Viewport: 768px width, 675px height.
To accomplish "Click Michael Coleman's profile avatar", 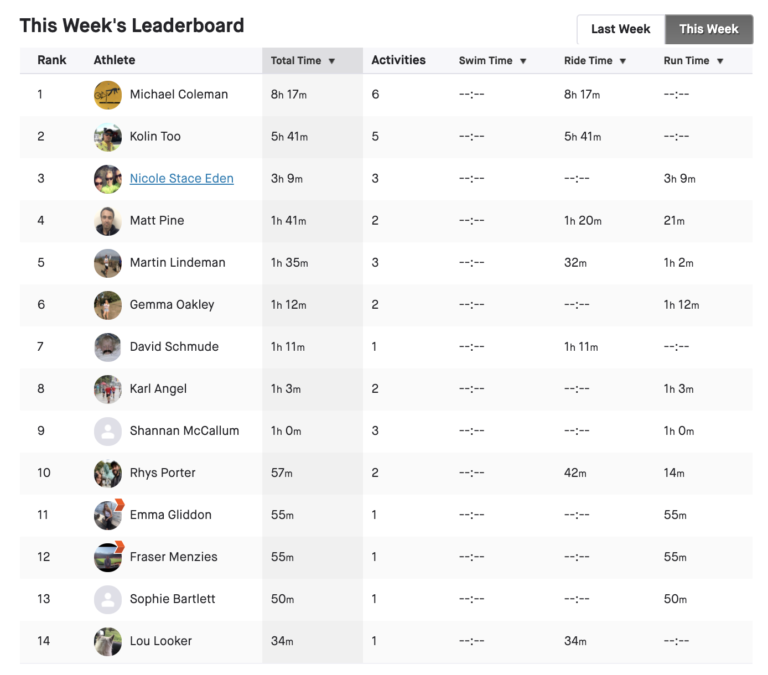I will pos(108,95).
